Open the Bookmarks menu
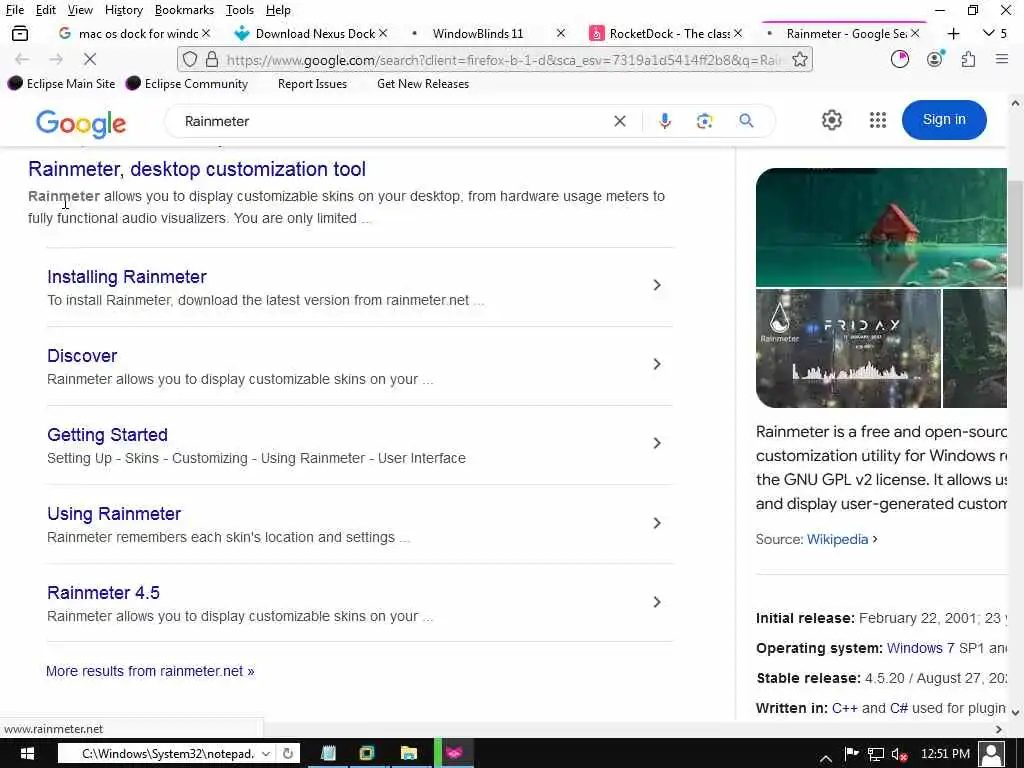Image resolution: width=1024 pixels, height=768 pixels. click(184, 10)
